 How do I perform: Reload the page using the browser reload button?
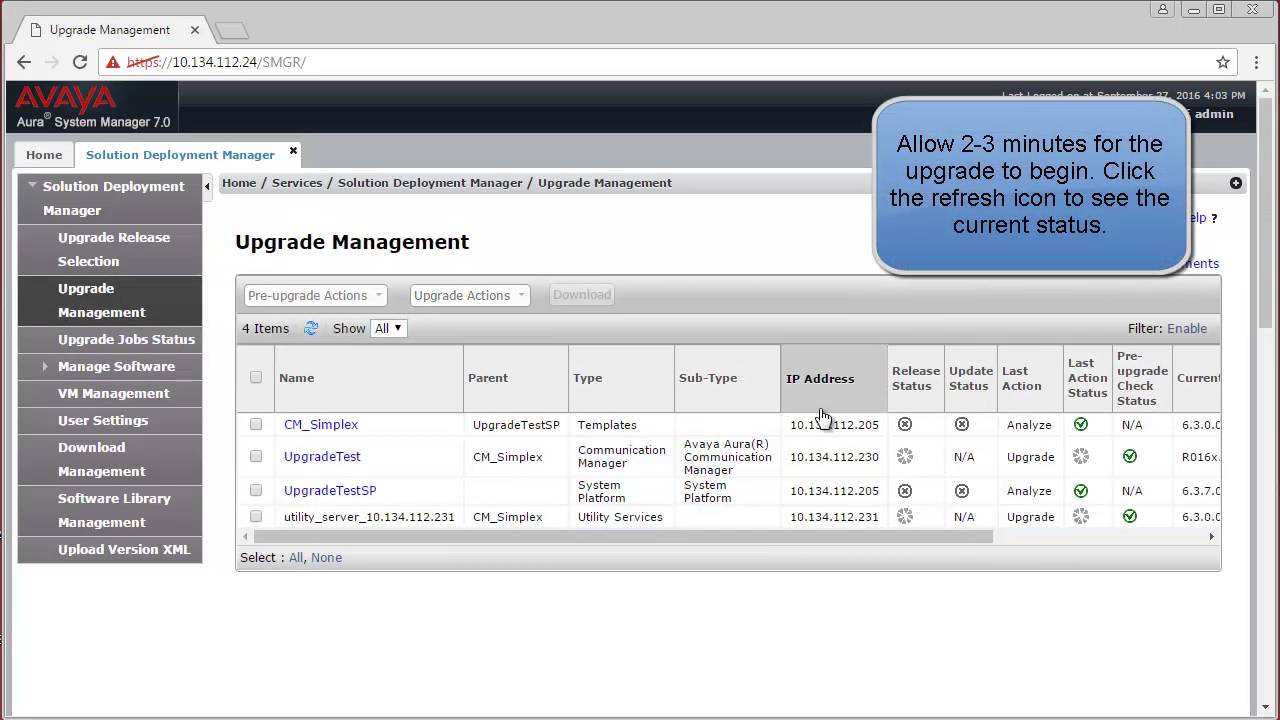pyautogui.click(x=80, y=62)
